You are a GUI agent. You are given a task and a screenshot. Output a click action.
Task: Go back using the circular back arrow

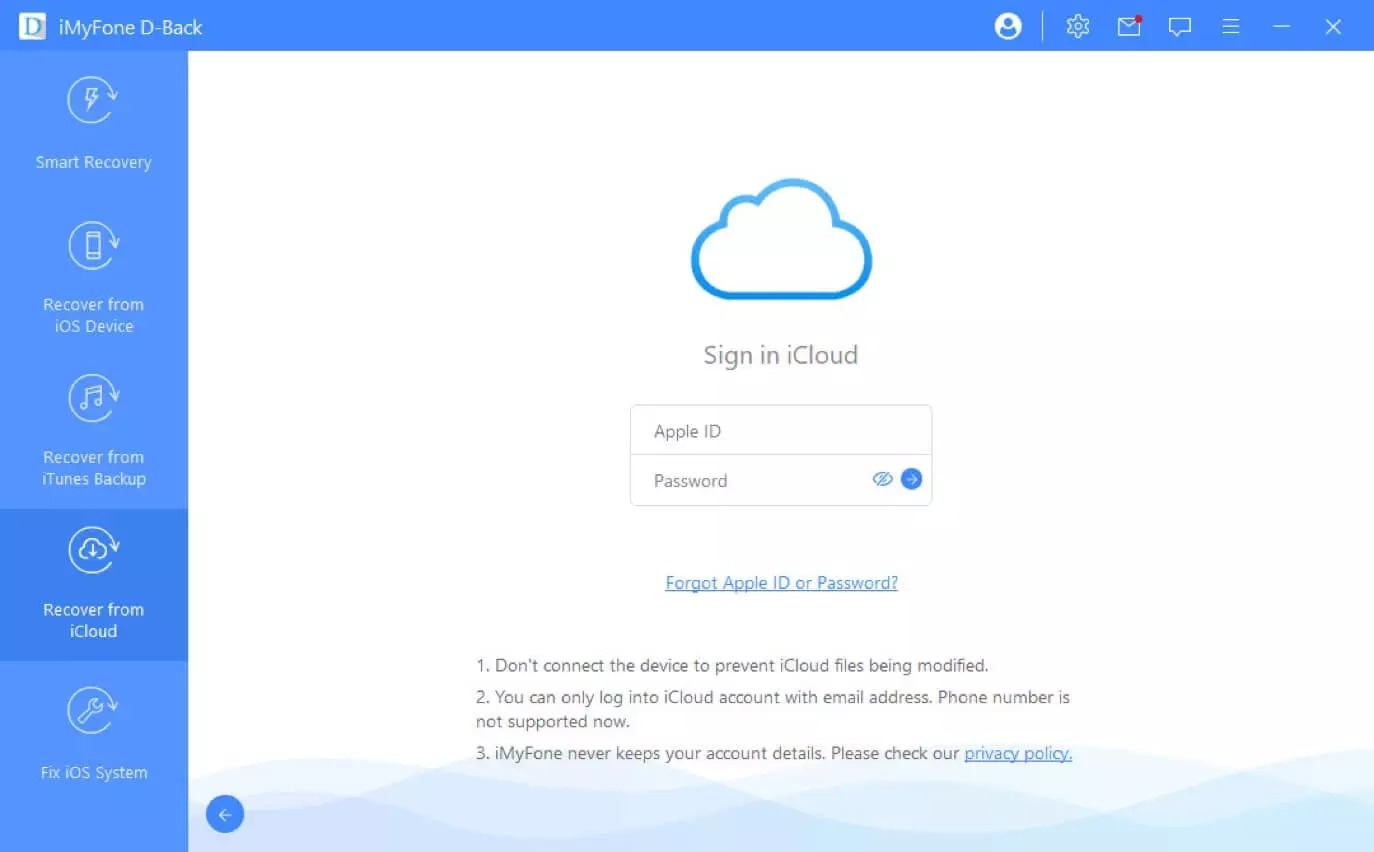224,814
